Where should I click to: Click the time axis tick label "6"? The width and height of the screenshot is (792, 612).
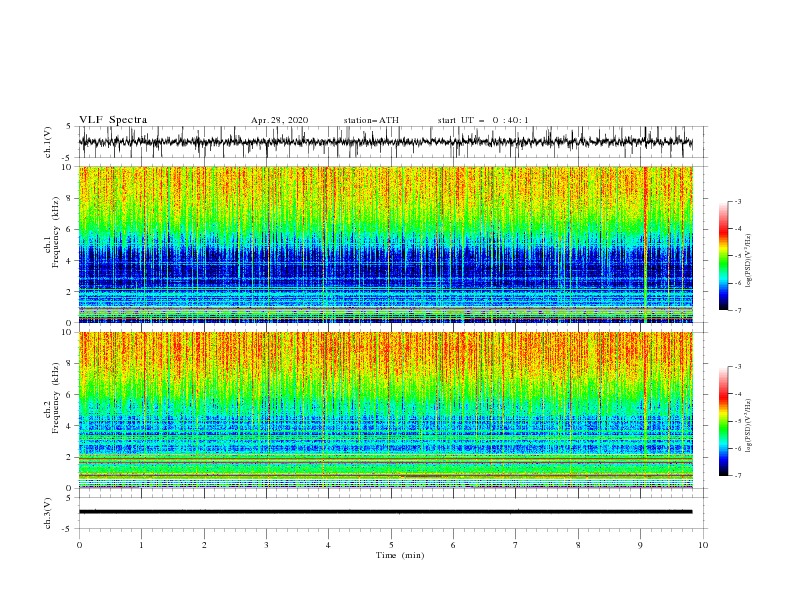453,545
